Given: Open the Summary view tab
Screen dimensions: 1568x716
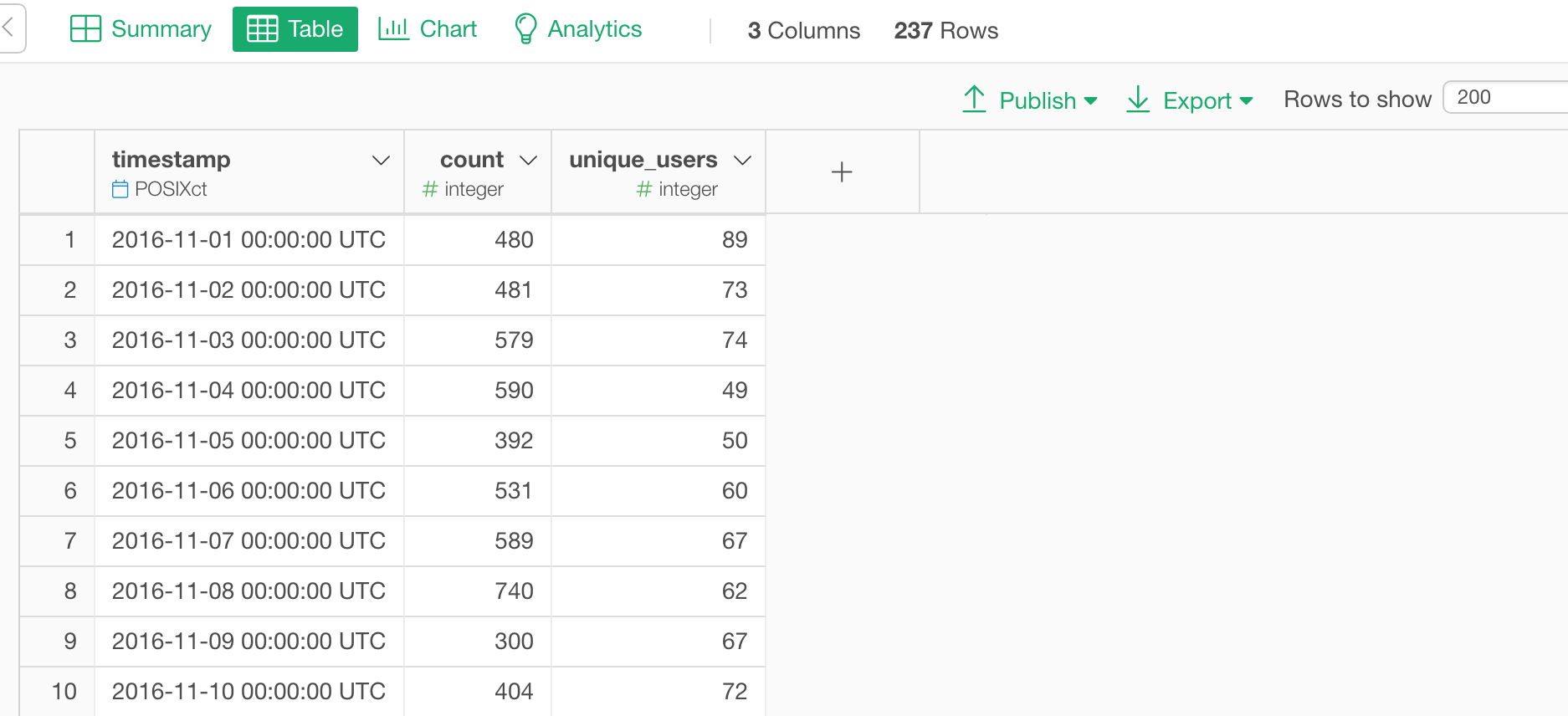Looking at the screenshot, I should [141, 29].
